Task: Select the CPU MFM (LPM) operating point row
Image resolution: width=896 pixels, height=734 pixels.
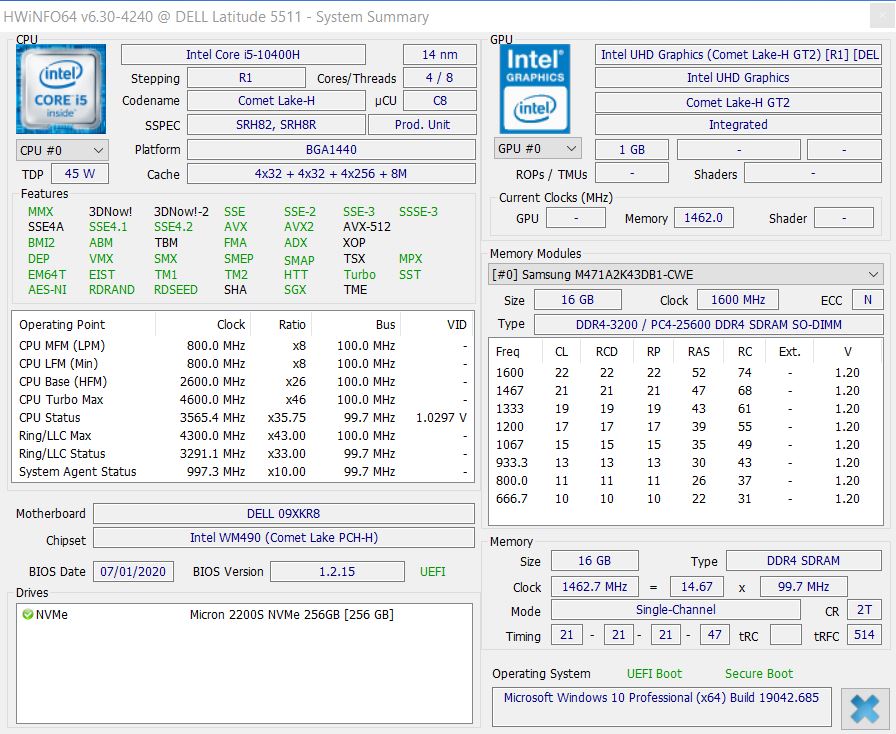Action: coord(243,346)
